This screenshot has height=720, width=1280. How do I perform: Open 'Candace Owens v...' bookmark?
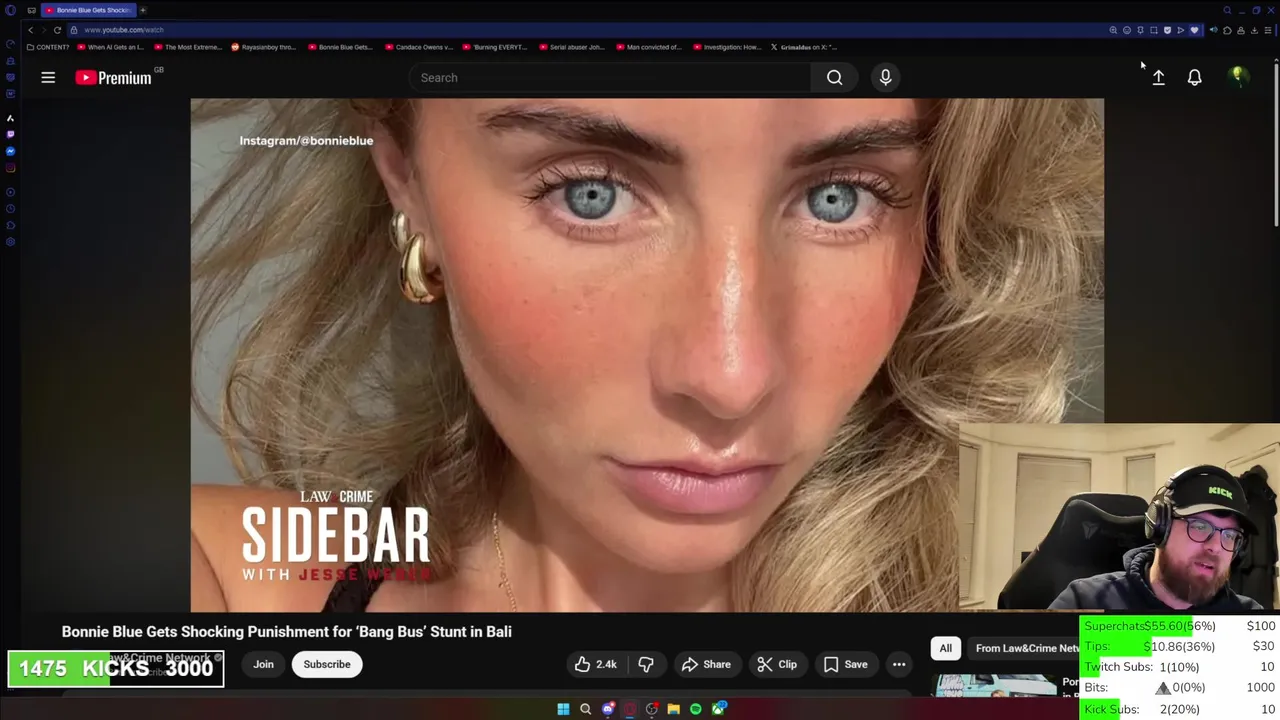(417, 47)
